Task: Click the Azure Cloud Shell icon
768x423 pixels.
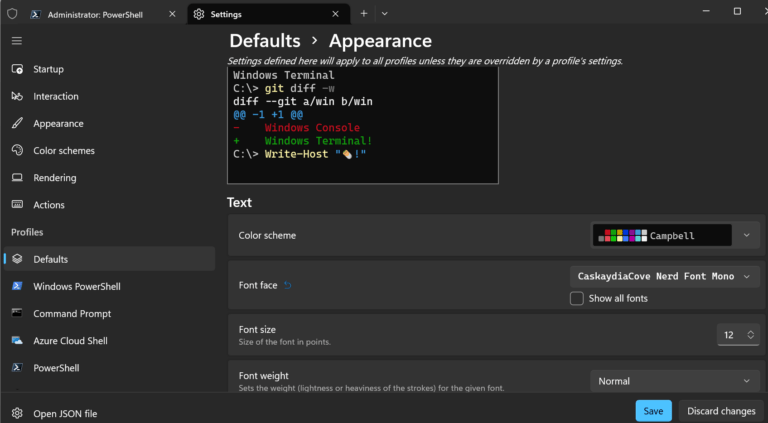Action: pos(17,340)
